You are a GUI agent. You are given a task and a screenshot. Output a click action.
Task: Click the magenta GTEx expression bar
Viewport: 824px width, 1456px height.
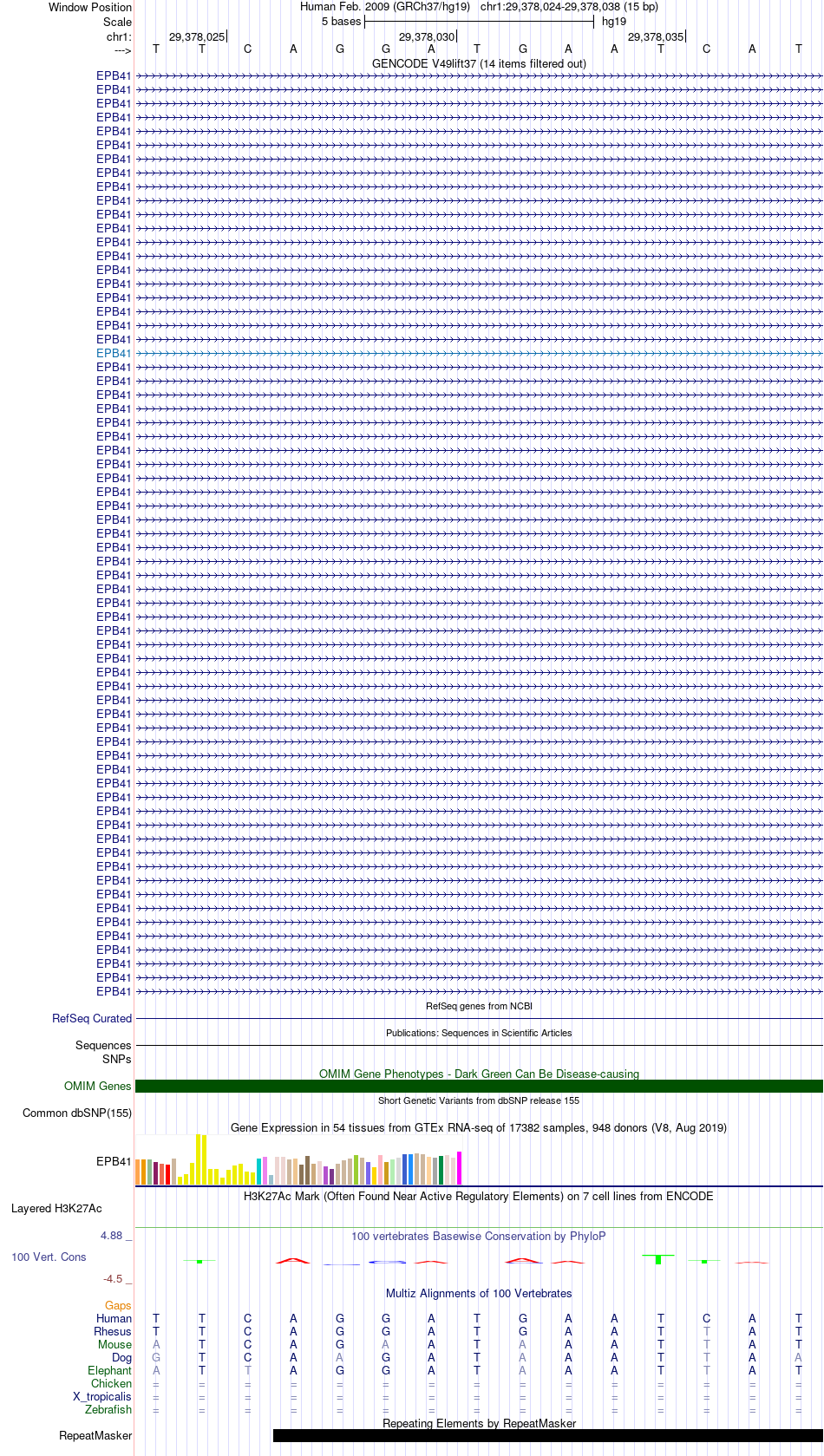click(460, 1167)
